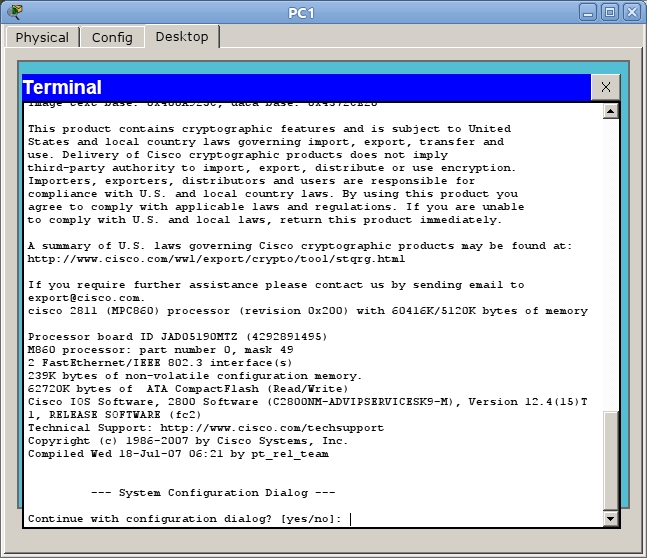Viewport: 647px width, 558px height.
Task: Click the export@cisco.com email text
Action: click(86, 298)
